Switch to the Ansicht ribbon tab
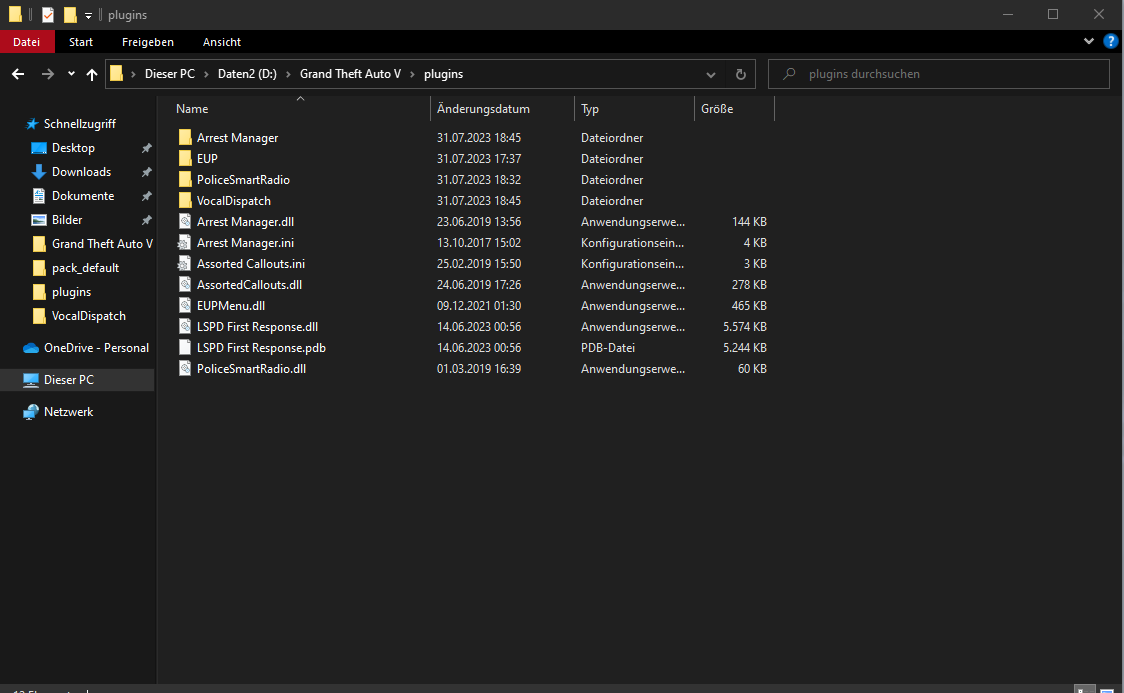1124x693 pixels. [221, 42]
